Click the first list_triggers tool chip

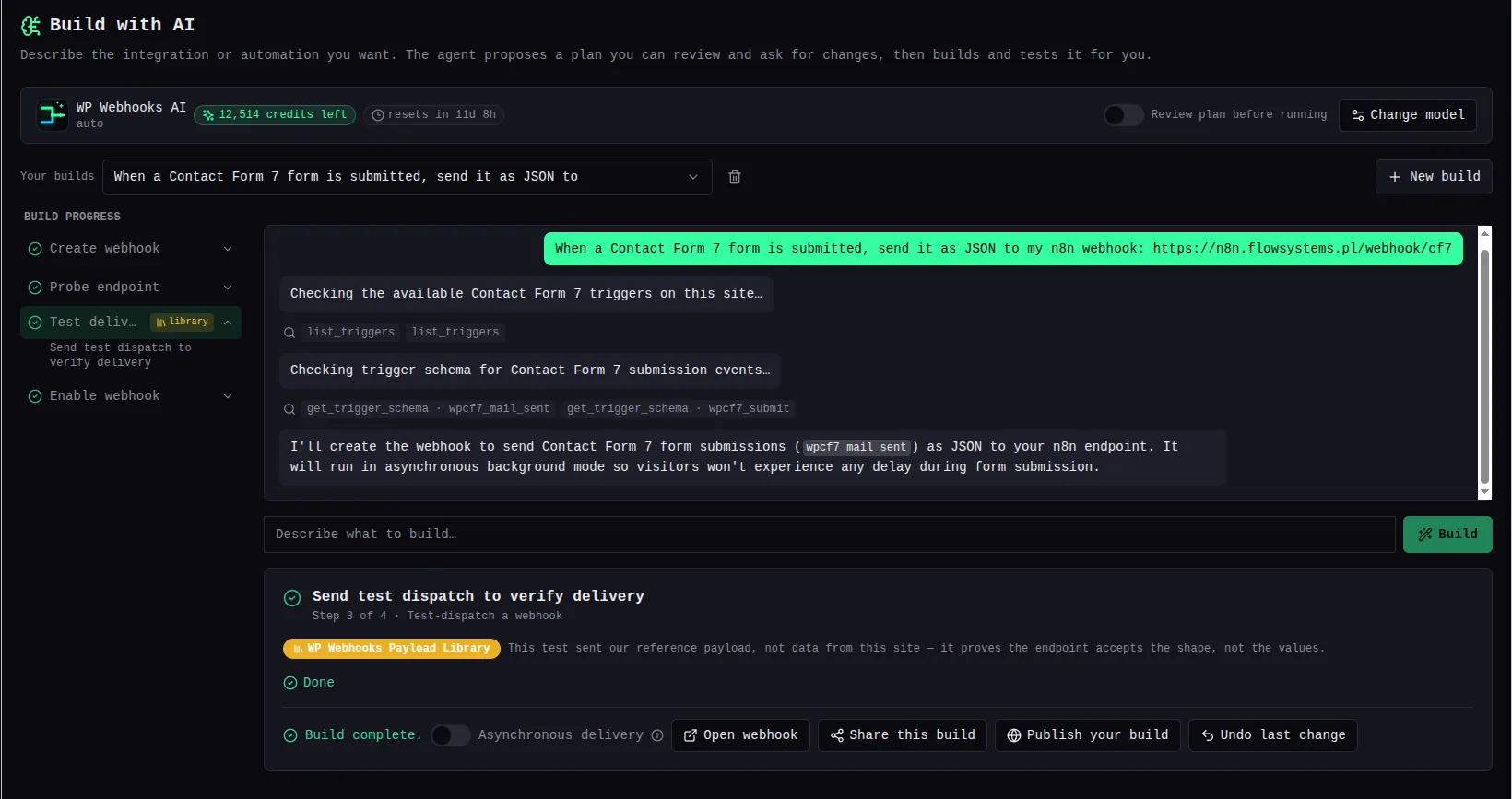tap(351, 333)
